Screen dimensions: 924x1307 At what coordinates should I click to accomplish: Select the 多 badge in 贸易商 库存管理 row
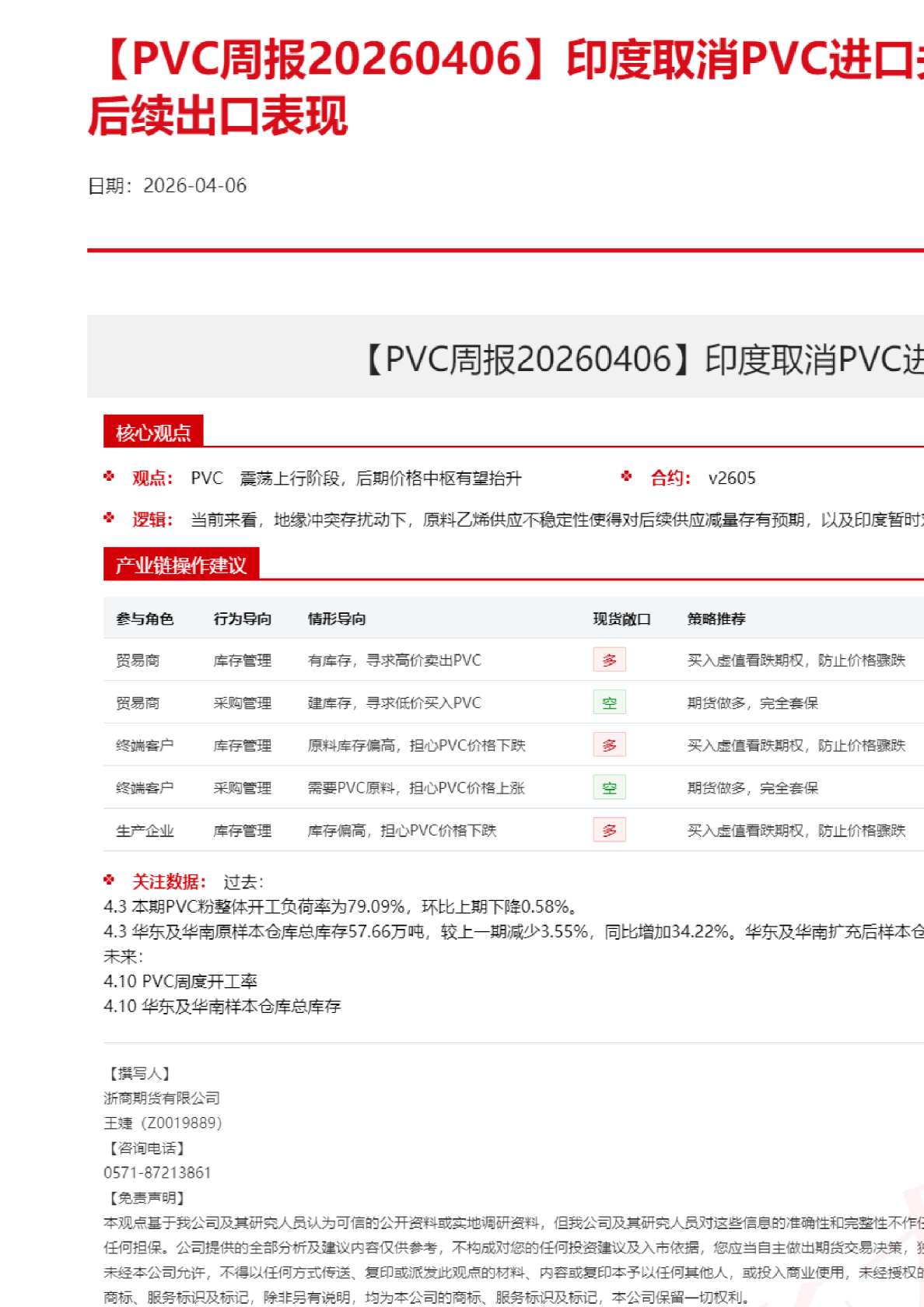click(x=609, y=660)
